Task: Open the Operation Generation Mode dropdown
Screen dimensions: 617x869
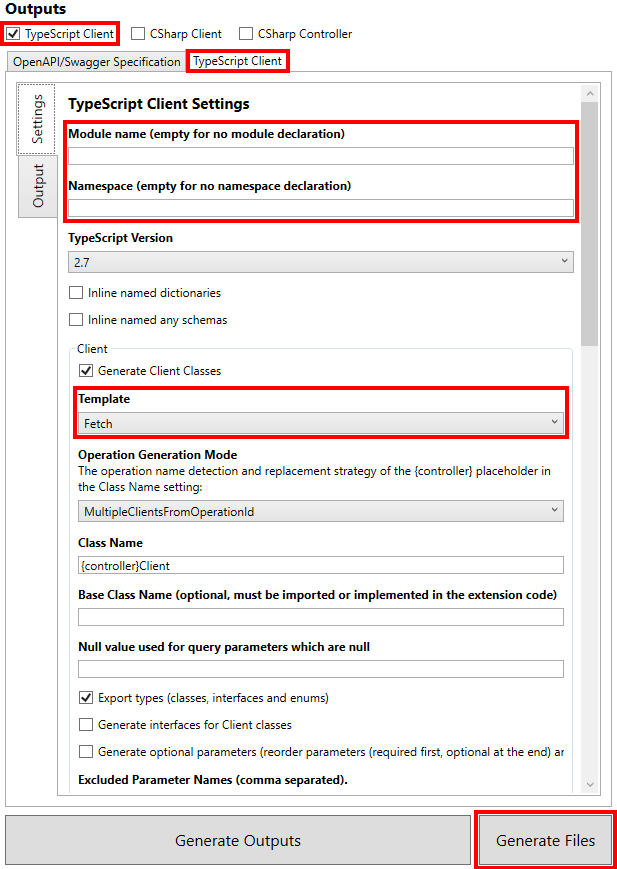Action: point(320,511)
